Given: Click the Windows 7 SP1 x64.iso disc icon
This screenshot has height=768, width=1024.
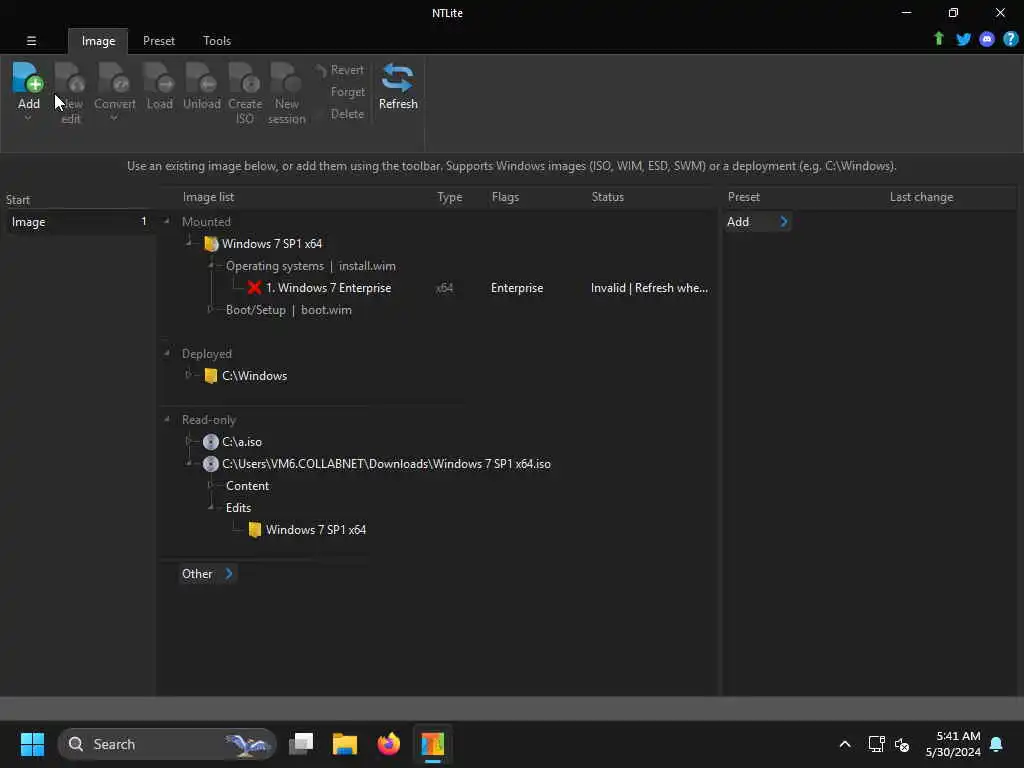Looking at the screenshot, I should [210, 464].
